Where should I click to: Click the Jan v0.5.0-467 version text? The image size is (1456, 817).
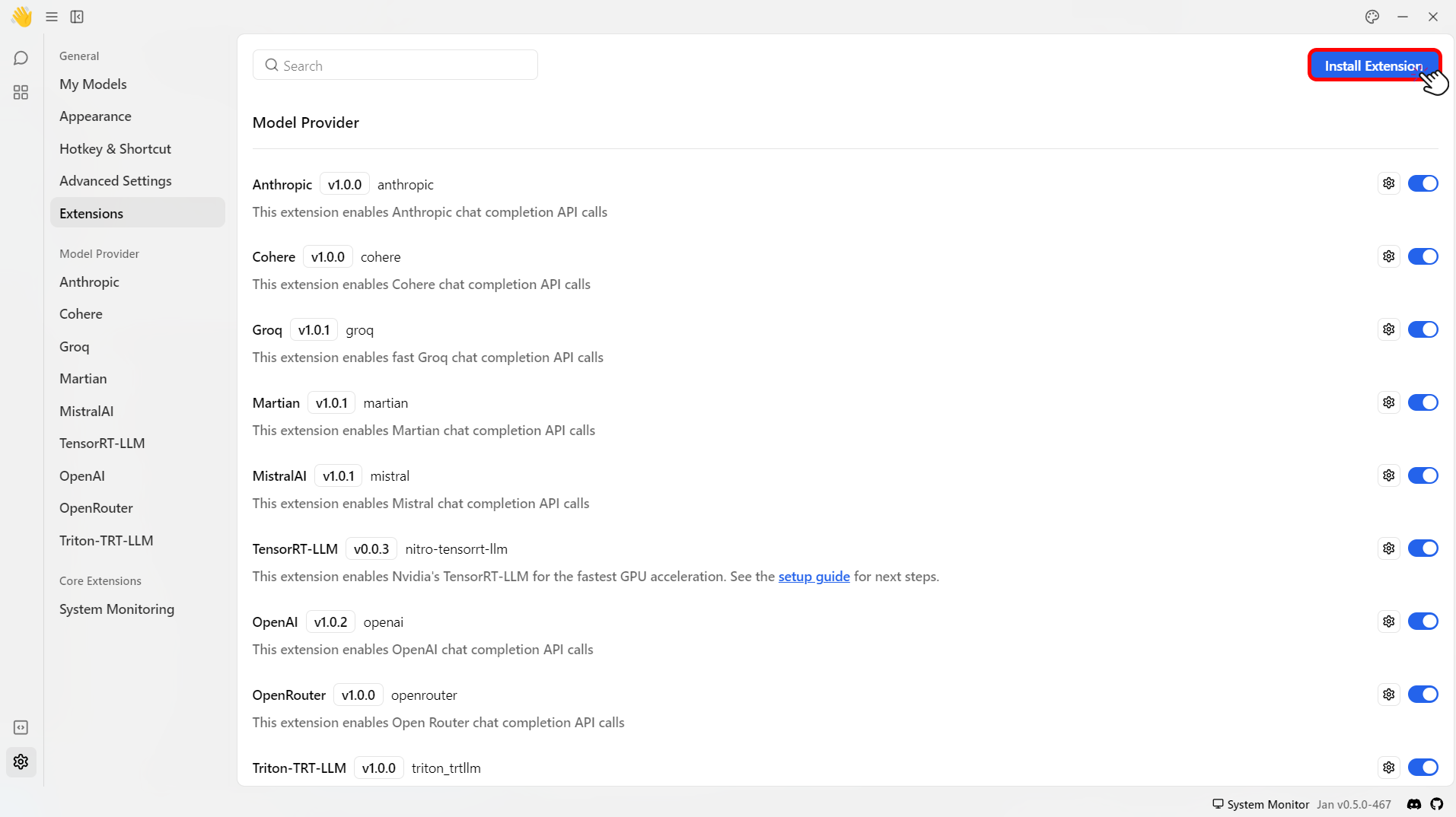tap(1354, 804)
